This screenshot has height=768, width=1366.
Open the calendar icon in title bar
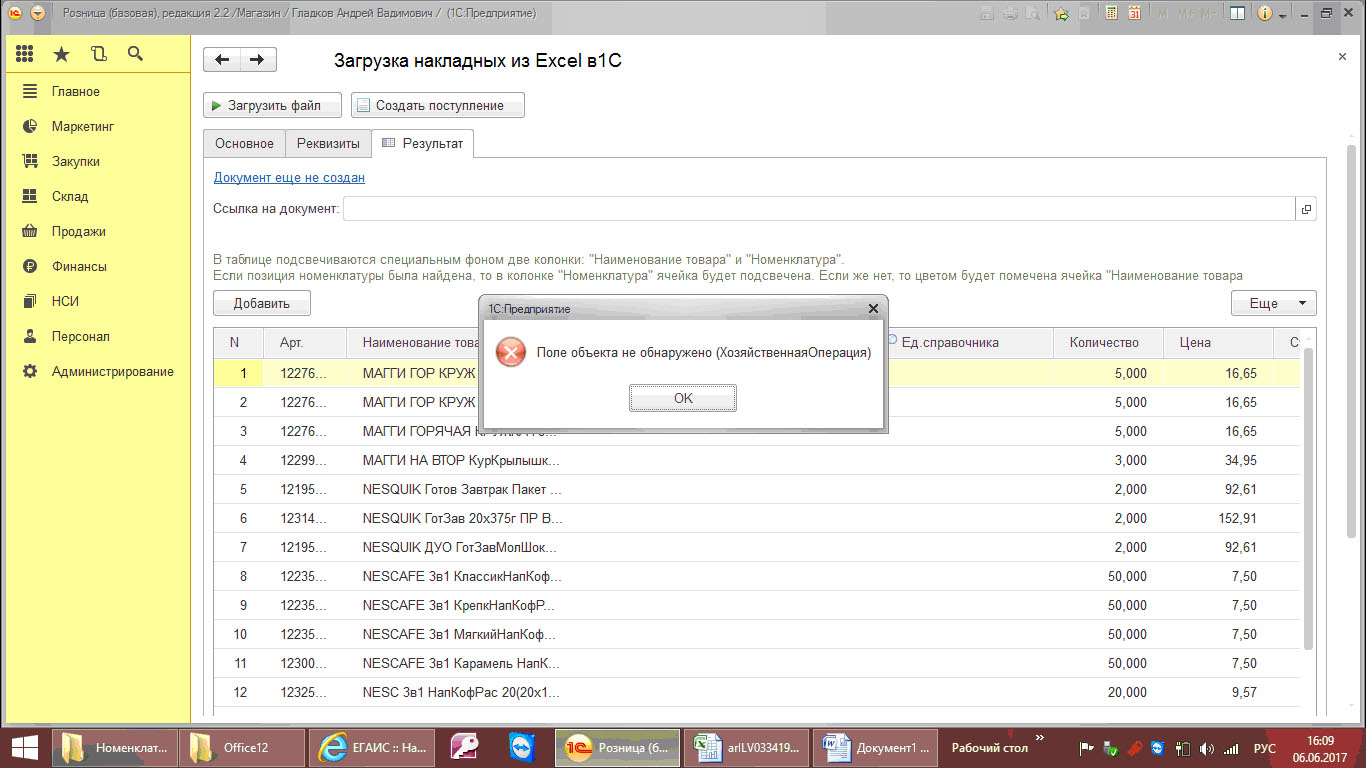click(1134, 14)
